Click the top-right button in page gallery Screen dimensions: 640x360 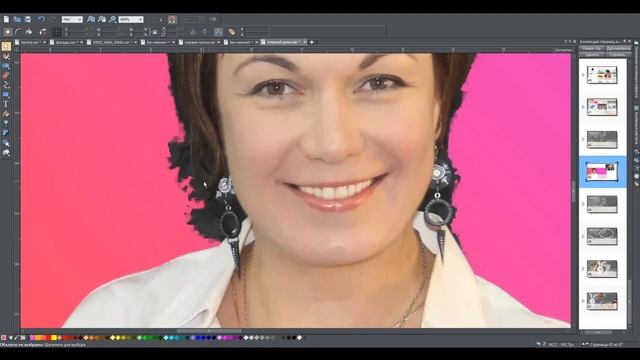[618, 48]
